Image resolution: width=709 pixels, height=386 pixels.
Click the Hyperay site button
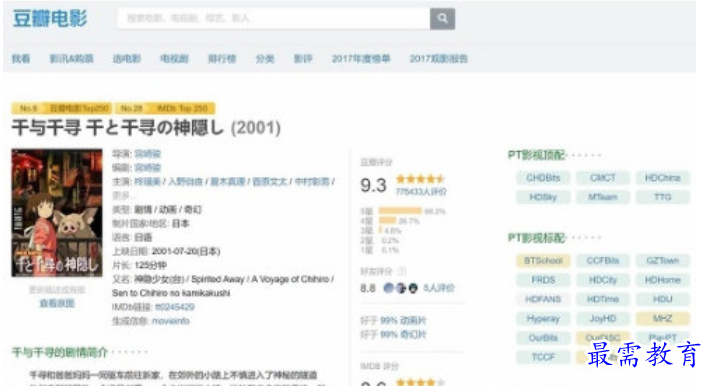coord(543,319)
